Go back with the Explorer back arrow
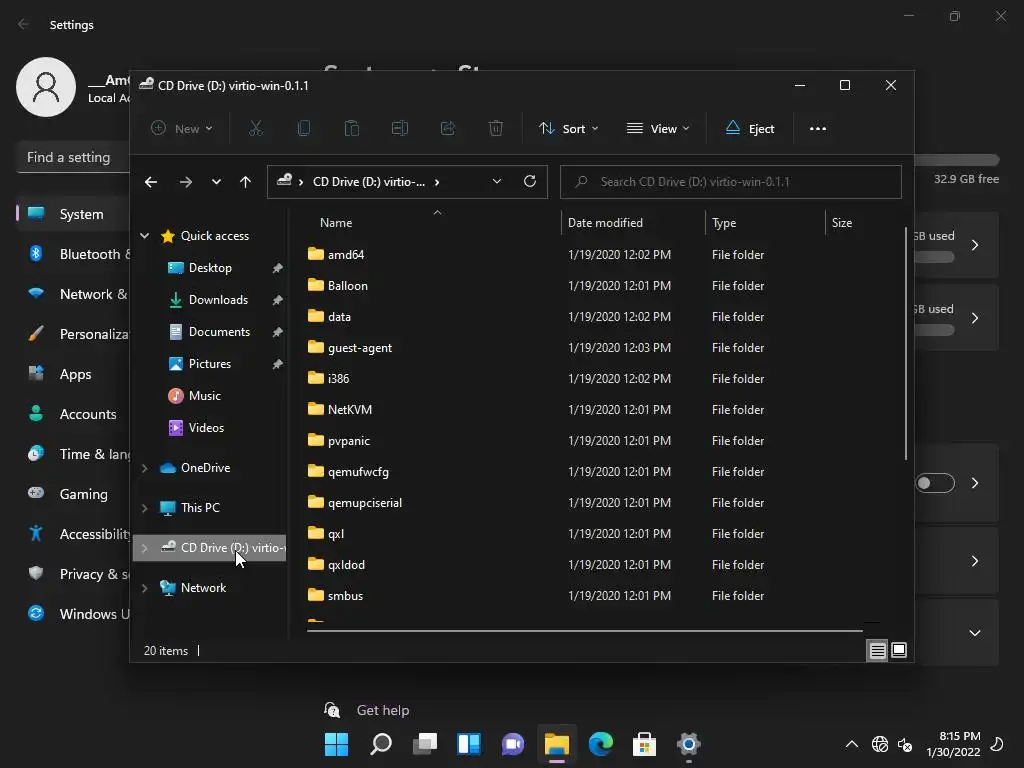 point(151,182)
